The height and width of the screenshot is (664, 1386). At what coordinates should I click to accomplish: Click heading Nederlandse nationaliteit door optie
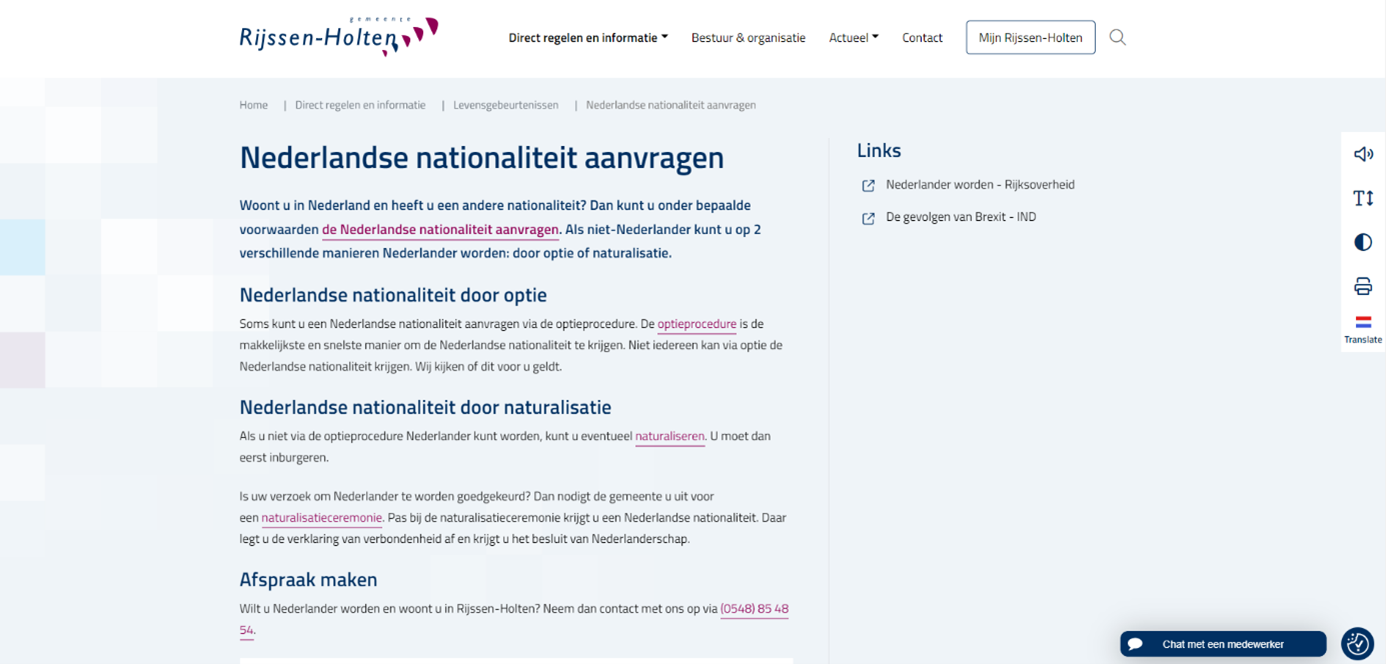pyautogui.click(x=393, y=295)
